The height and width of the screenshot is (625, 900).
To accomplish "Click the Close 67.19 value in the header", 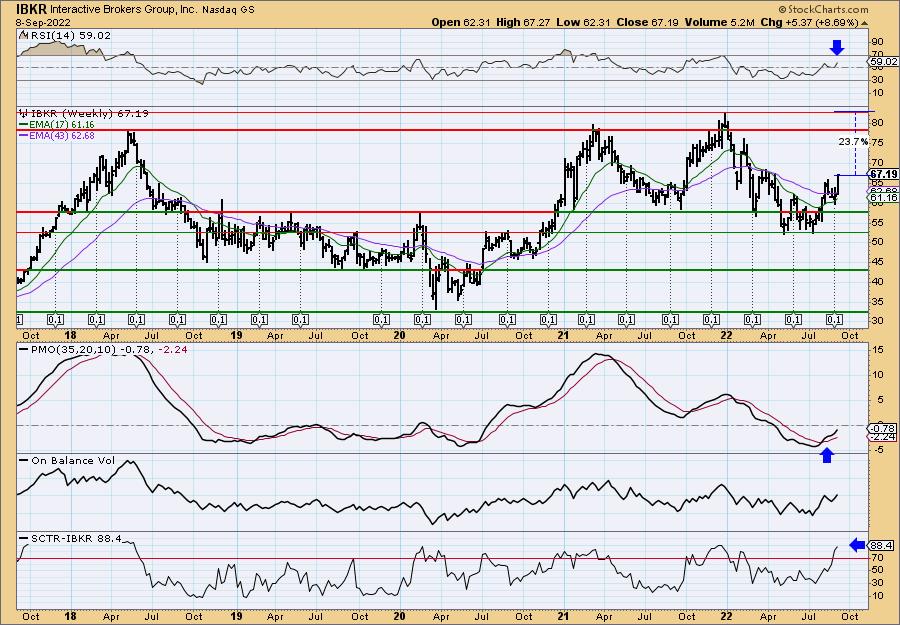I will point(647,22).
